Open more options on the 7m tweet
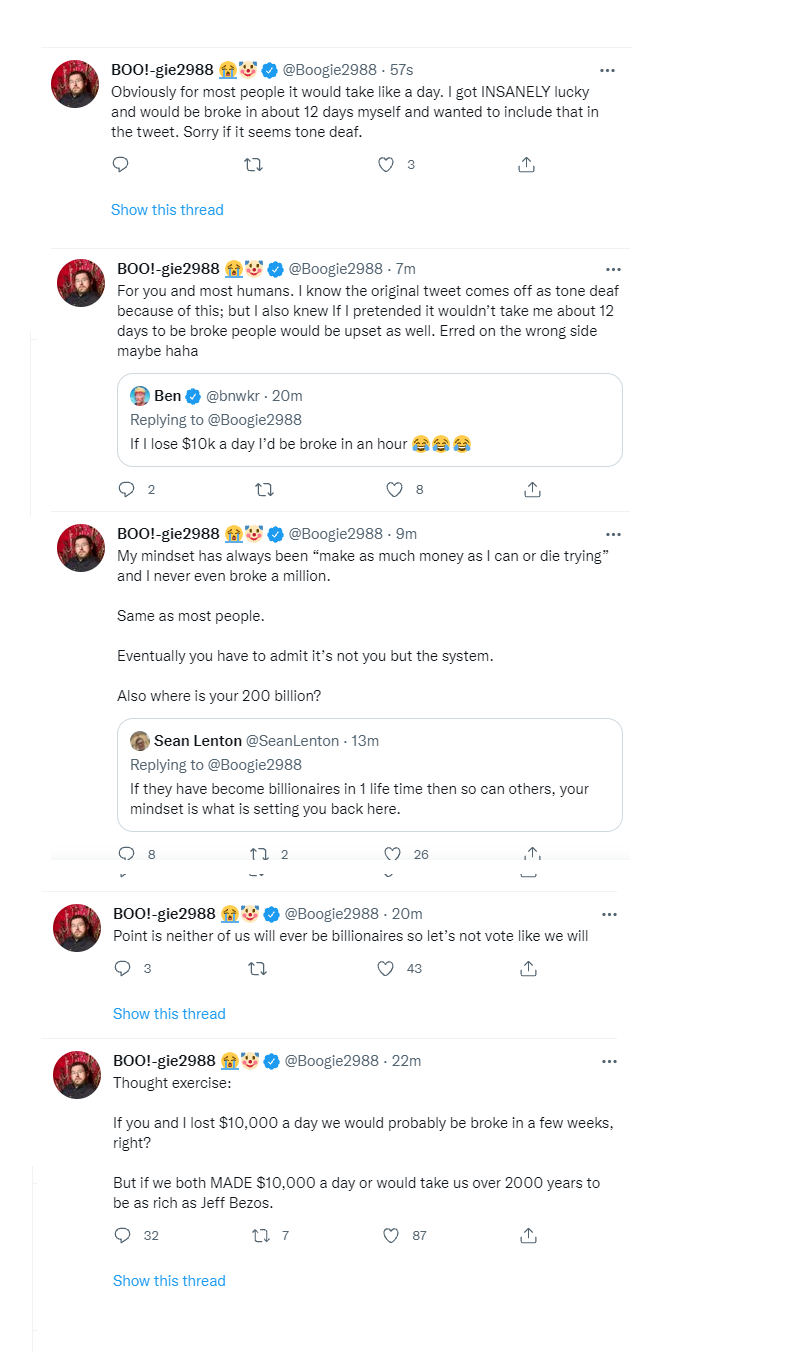 (x=613, y=269)
